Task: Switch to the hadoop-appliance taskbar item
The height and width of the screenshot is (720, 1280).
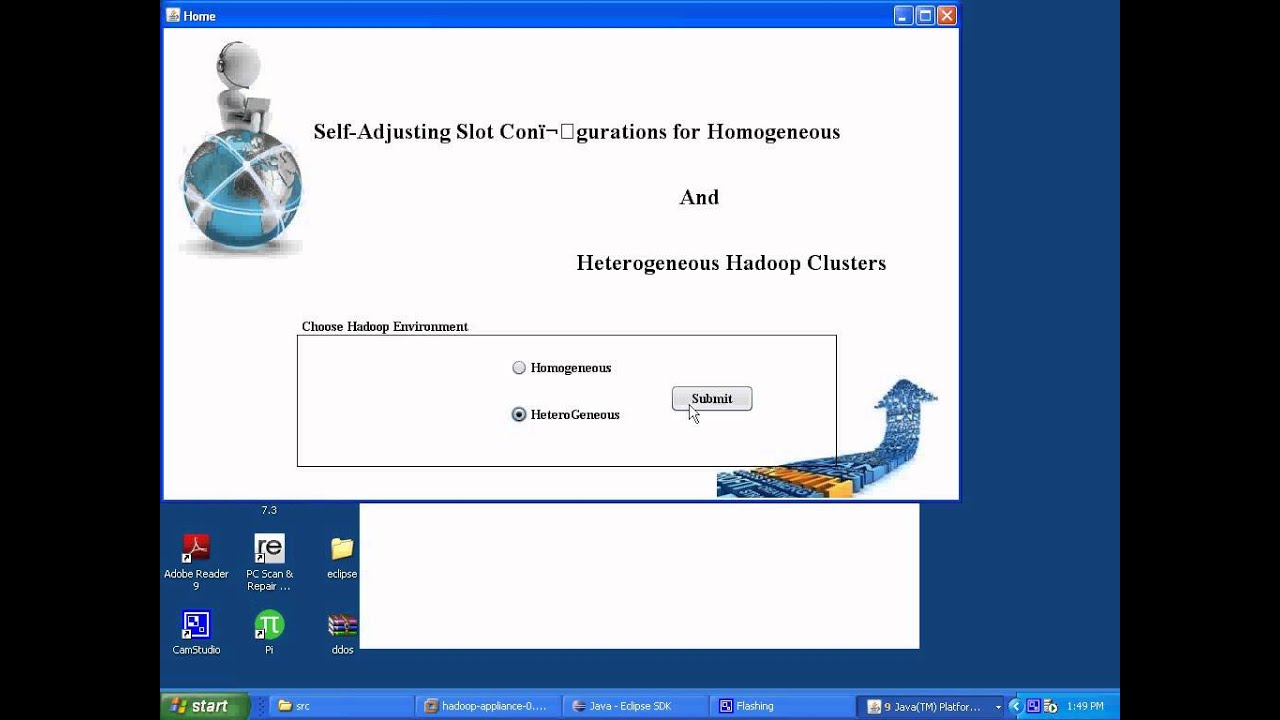Action: pos(487,706)
